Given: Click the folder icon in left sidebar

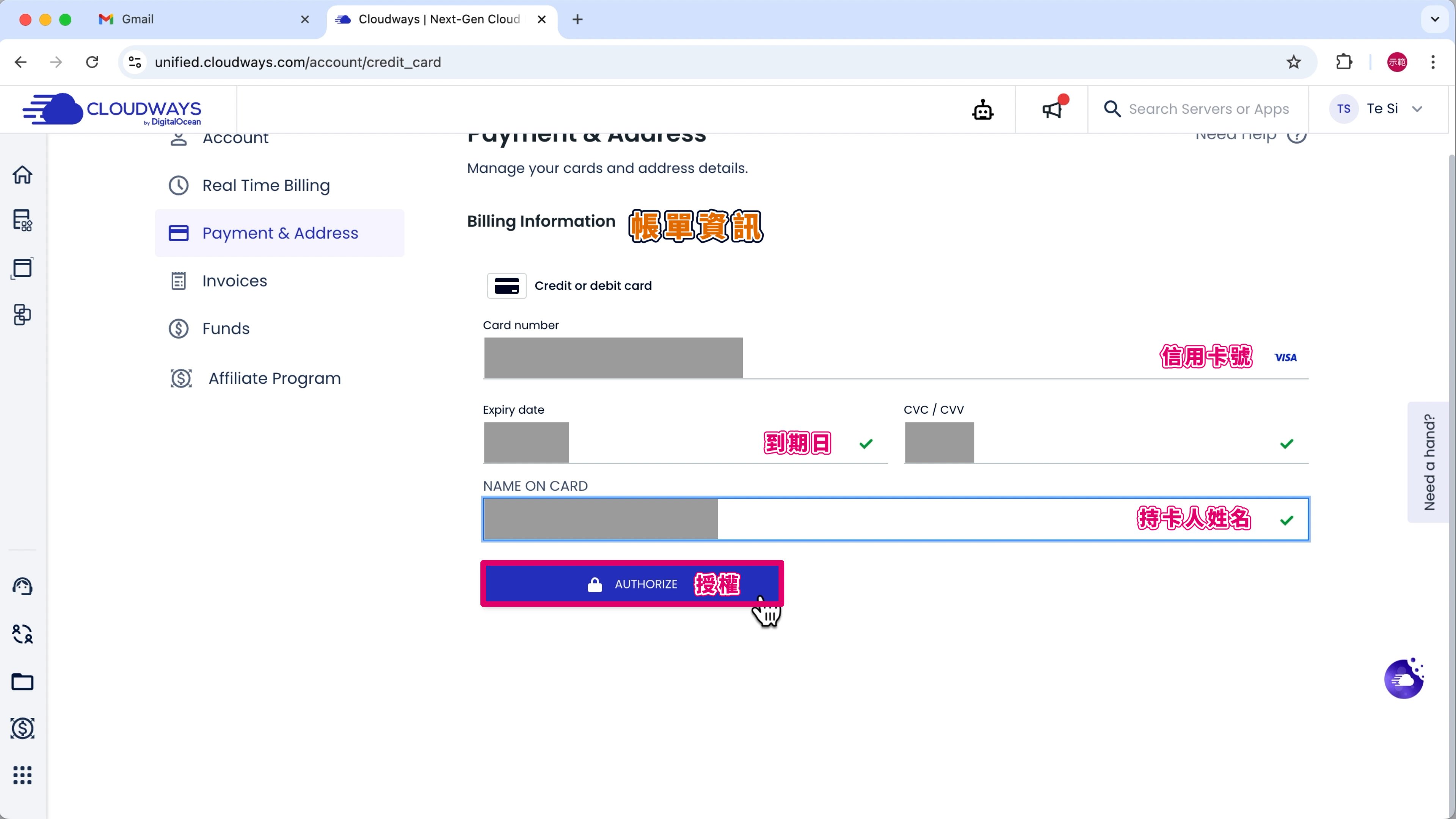Looking at the screenshot, I should 22,682.
